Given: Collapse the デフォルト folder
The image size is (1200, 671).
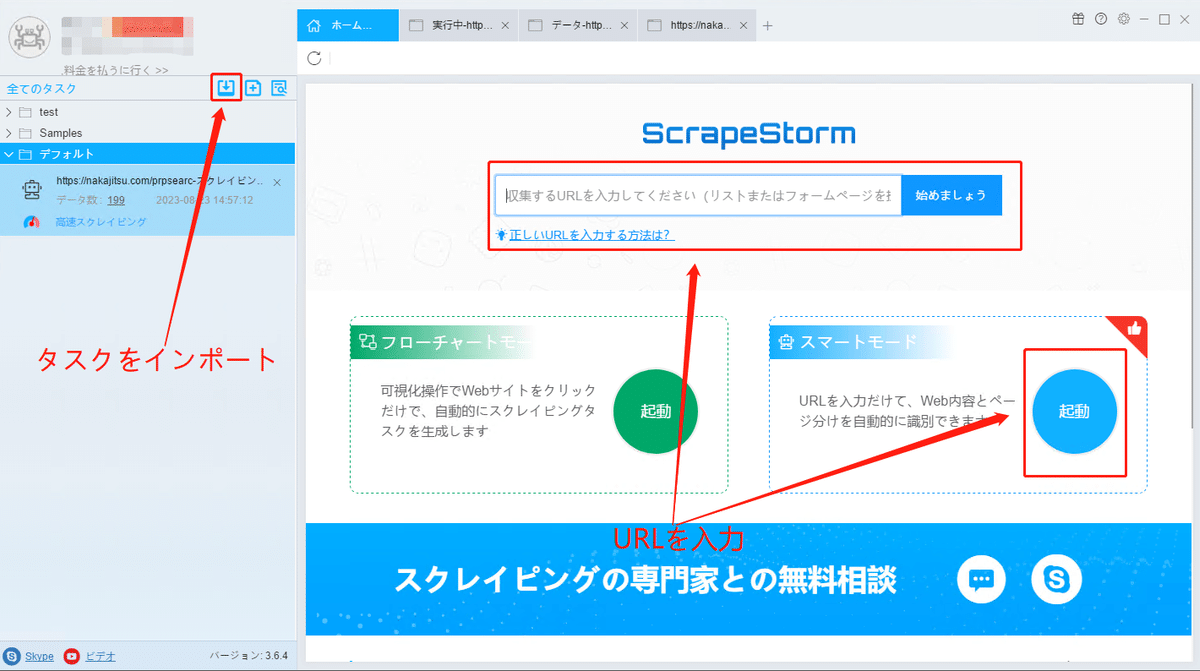Looking at the screenshot, I should tap(9, 154).
